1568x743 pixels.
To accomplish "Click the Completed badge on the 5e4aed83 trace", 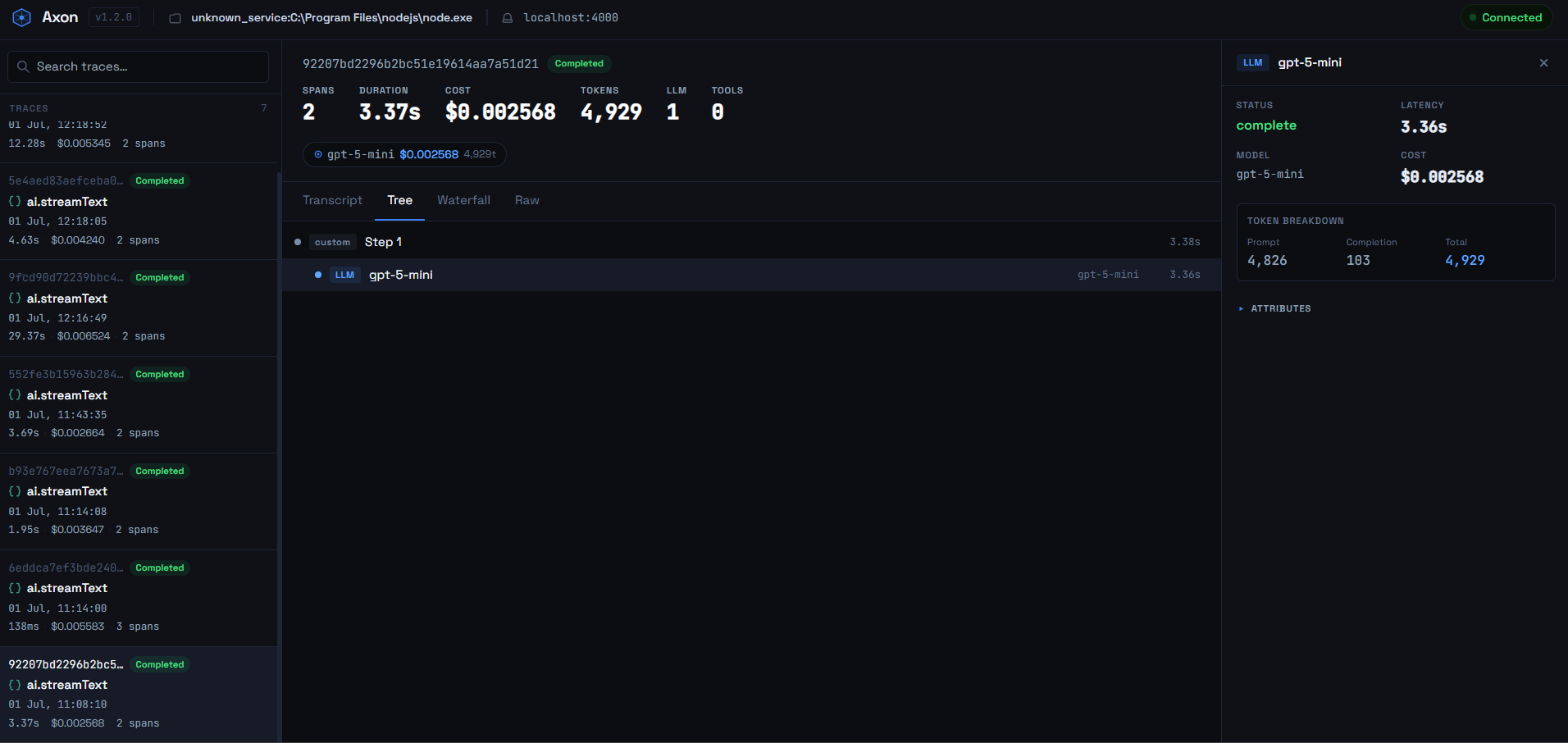I will pos(160,181).
